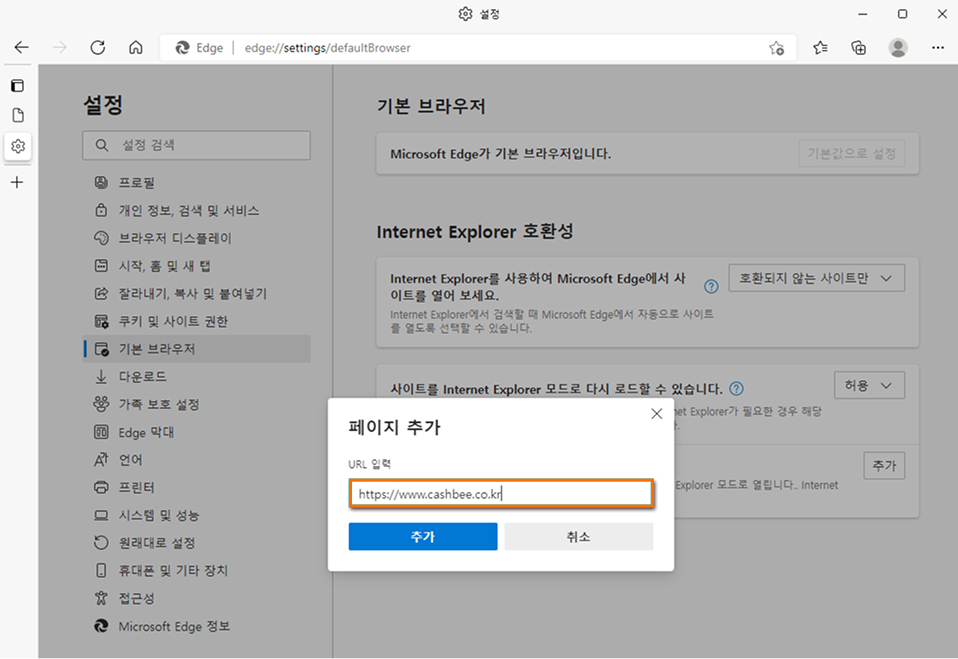This screenshot has height=659, width=958.
Task: Refresh the settings page
Action: point(97,47)
